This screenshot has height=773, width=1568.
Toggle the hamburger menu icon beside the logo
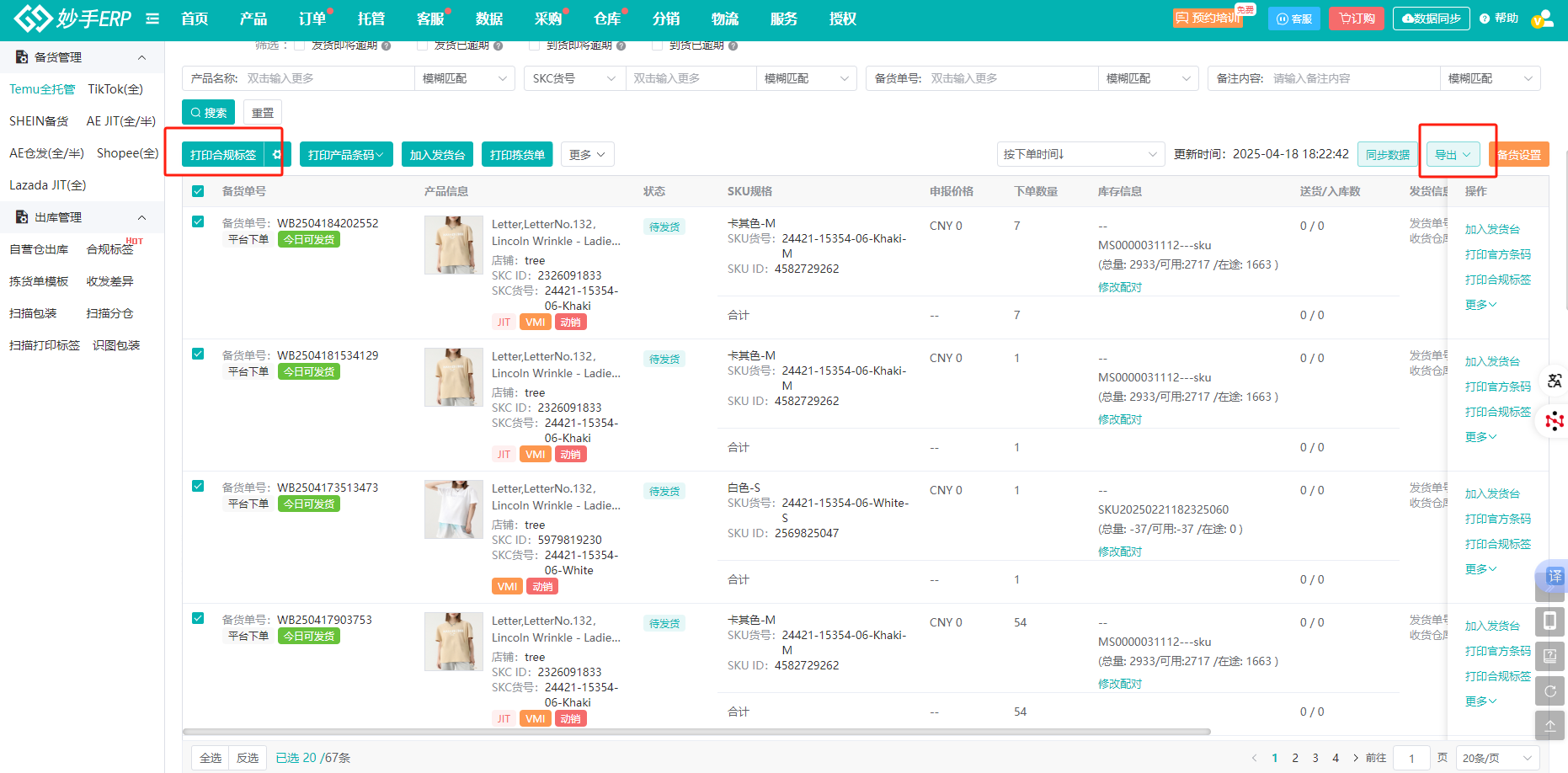(x=152, y=19)
